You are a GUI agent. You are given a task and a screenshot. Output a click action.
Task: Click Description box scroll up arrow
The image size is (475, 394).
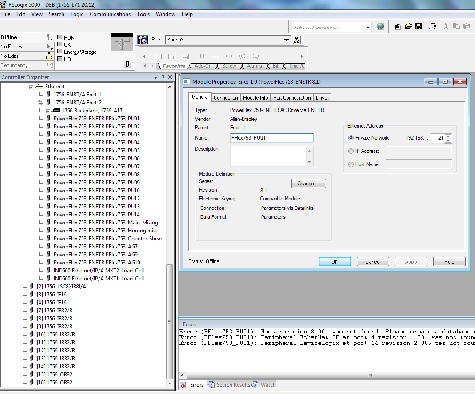310,151
